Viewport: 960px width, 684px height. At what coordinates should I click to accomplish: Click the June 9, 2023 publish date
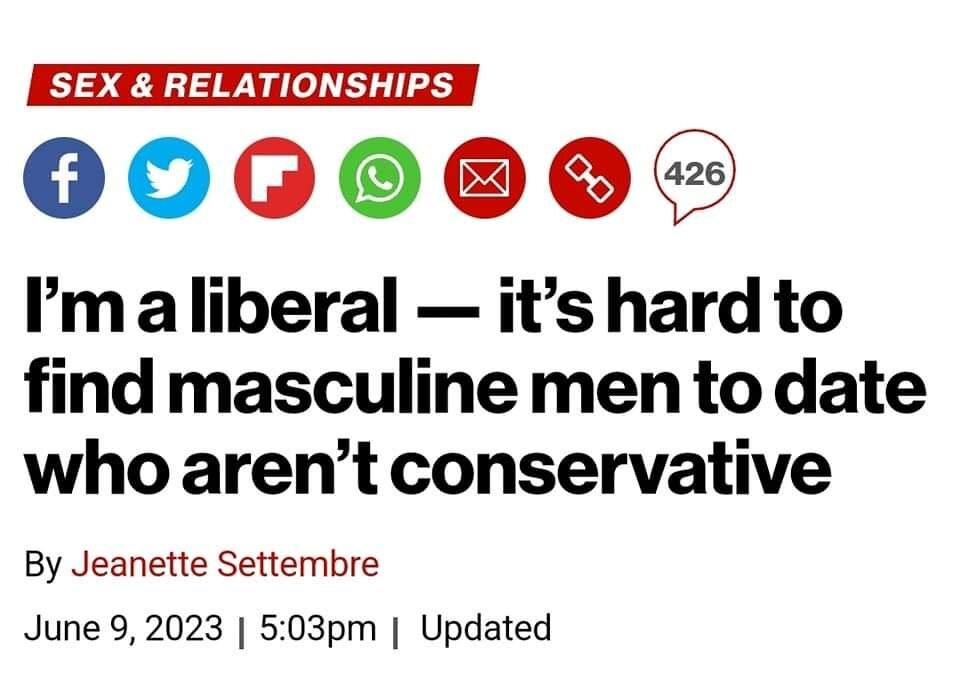[x=123, y=628]
